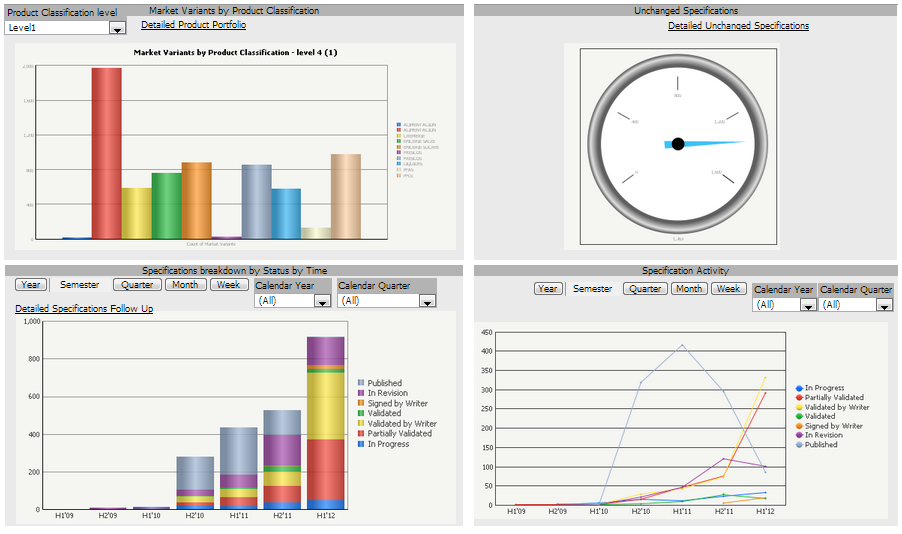Select Quarter in Specification Activity panel

(645, 289)
